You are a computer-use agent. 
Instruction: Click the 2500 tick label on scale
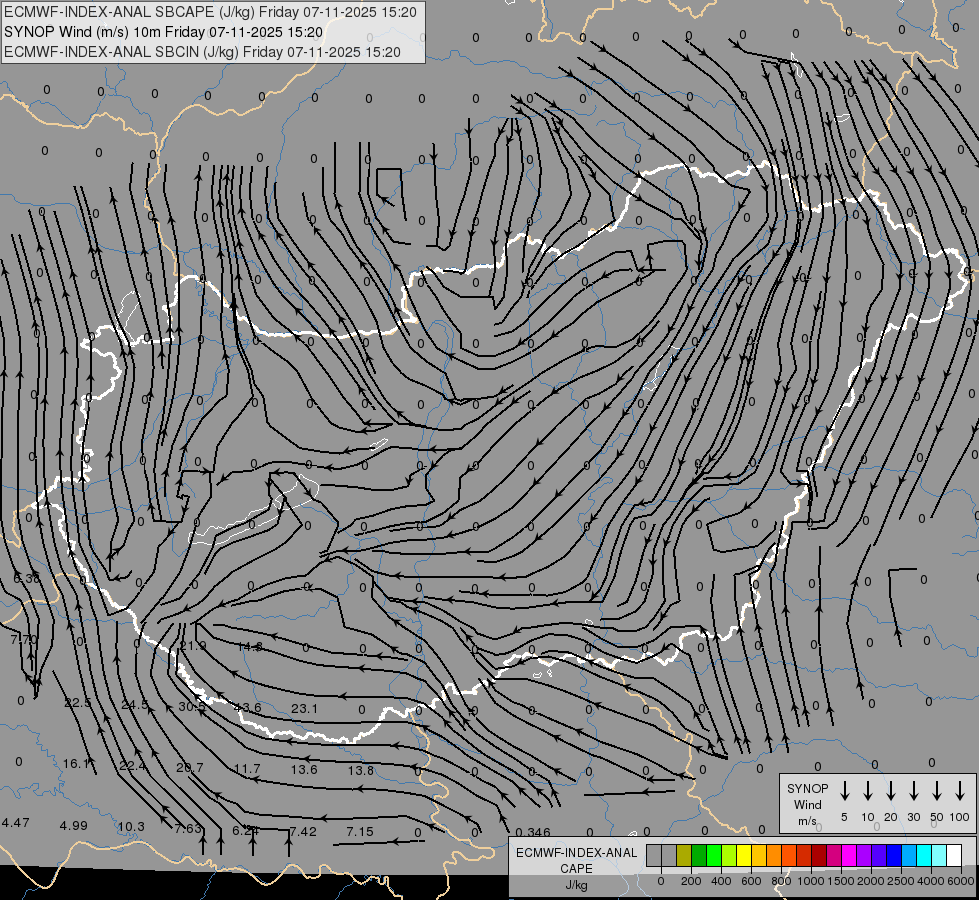point(901,881)
